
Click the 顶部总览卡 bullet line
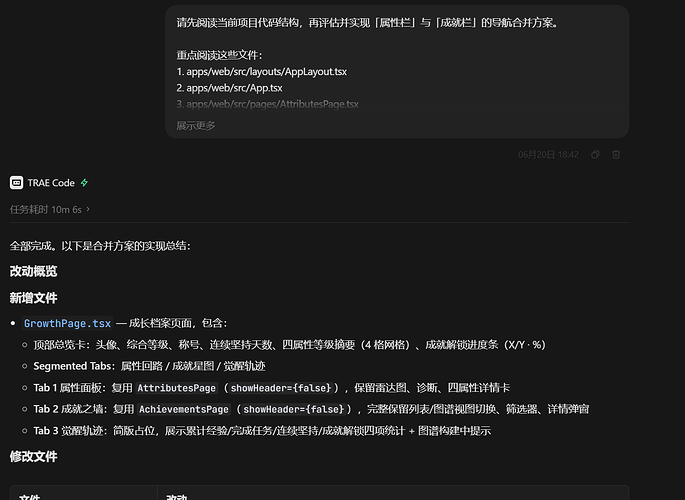(290, 345)
